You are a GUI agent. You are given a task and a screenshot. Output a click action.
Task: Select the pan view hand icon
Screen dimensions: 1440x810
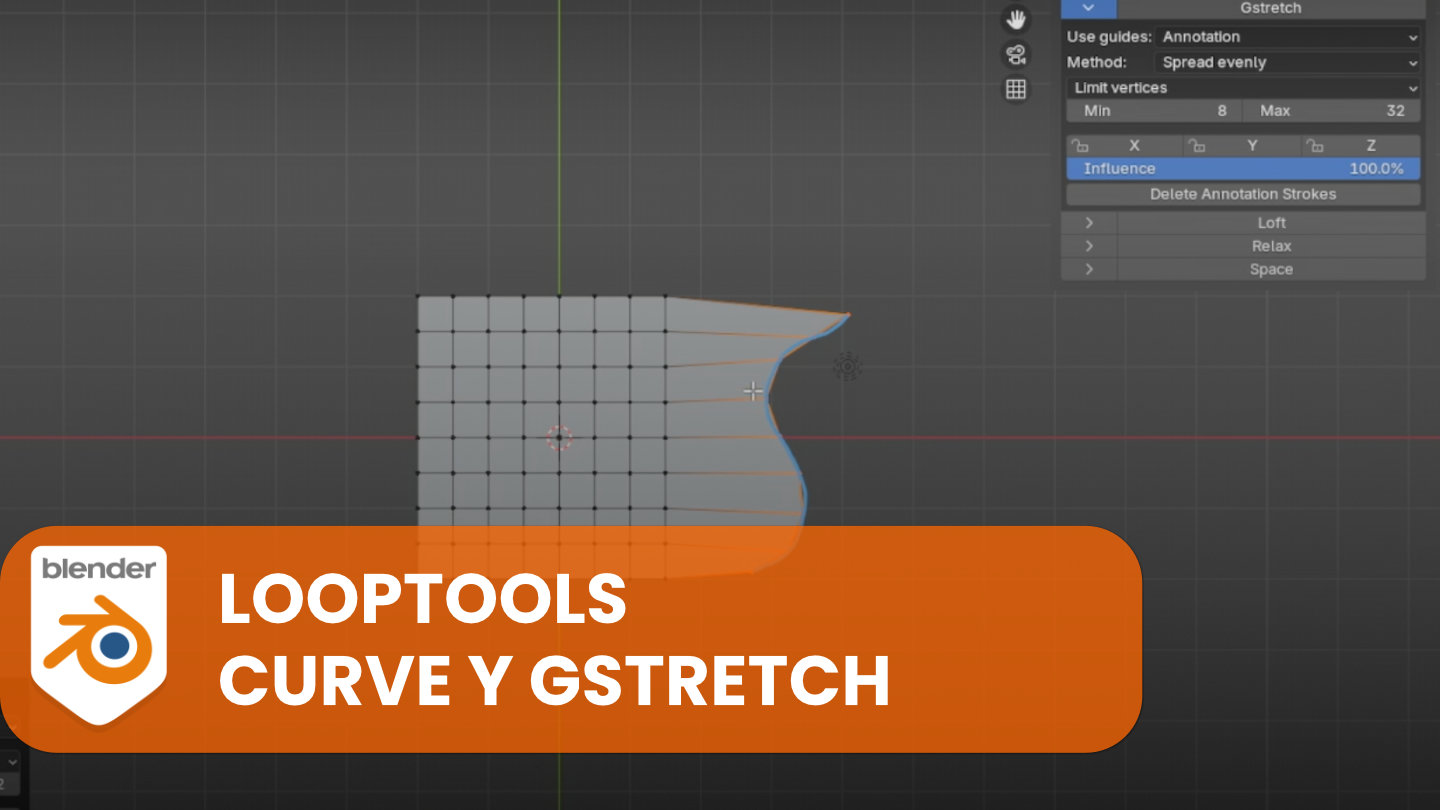pyautogui.click(x=1016, y=18)
